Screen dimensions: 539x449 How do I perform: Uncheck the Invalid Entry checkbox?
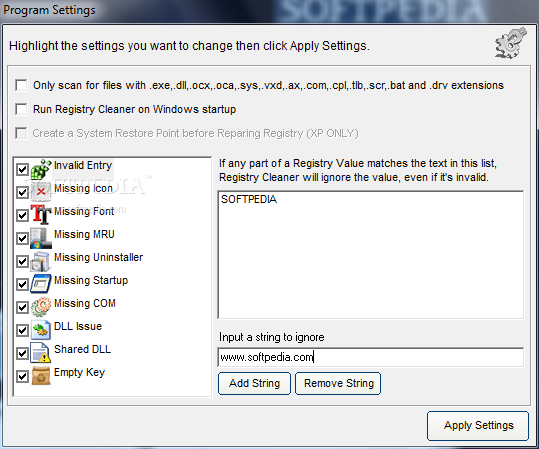click(22, 169)
